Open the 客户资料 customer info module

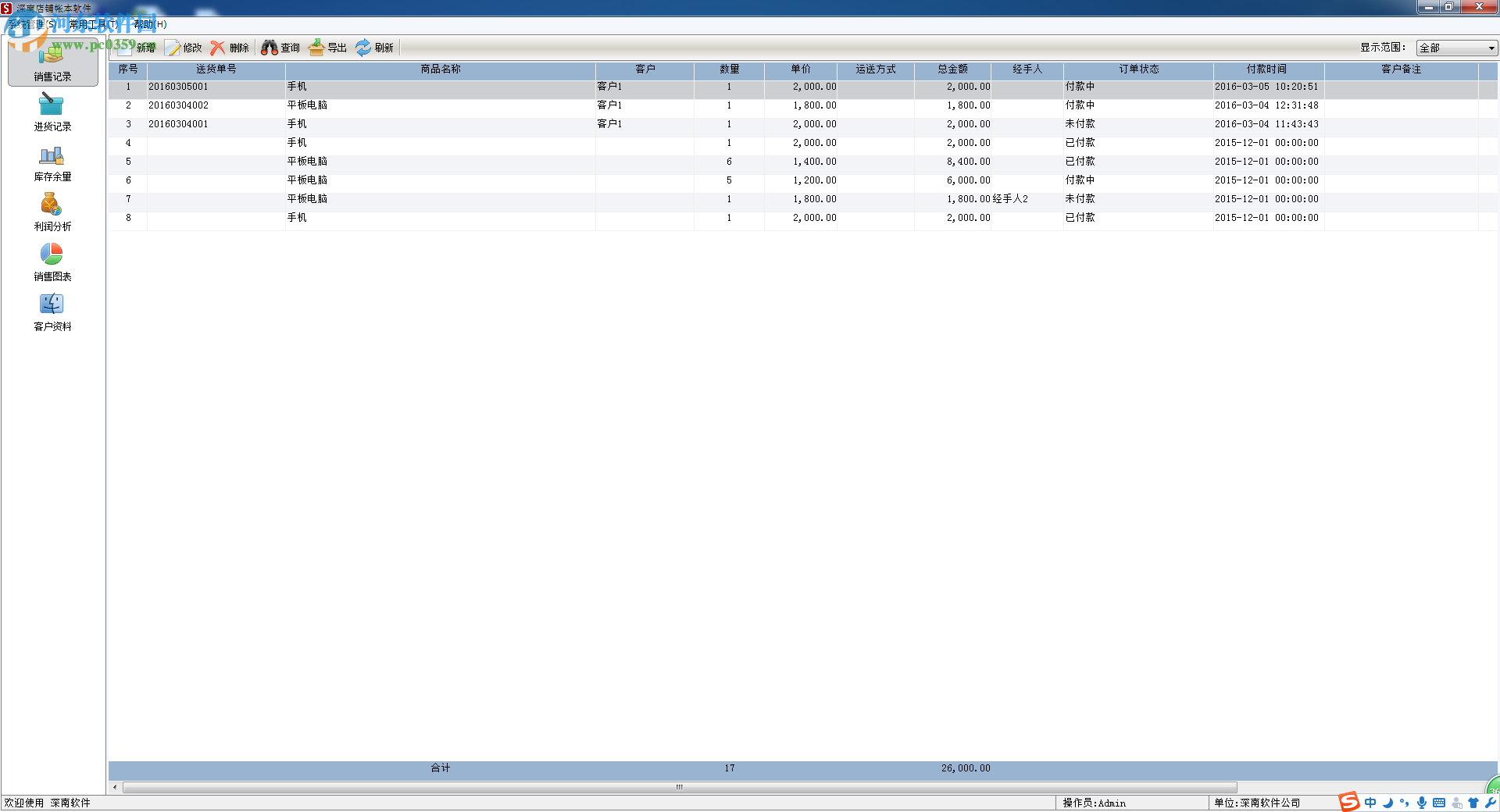click(52, 312)
